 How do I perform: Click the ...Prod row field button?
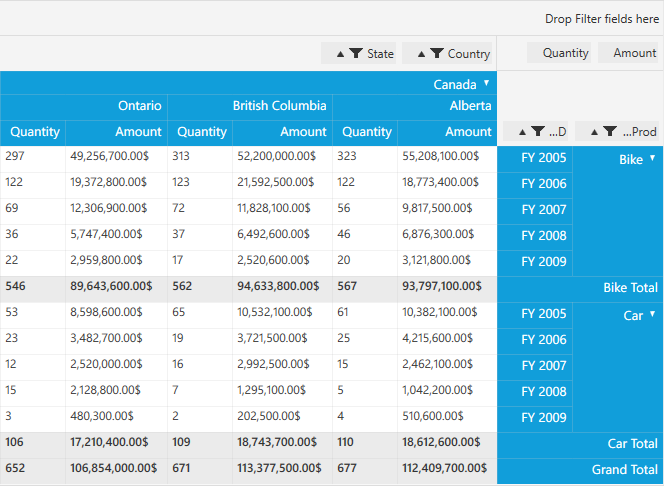(x=617, y=131)
